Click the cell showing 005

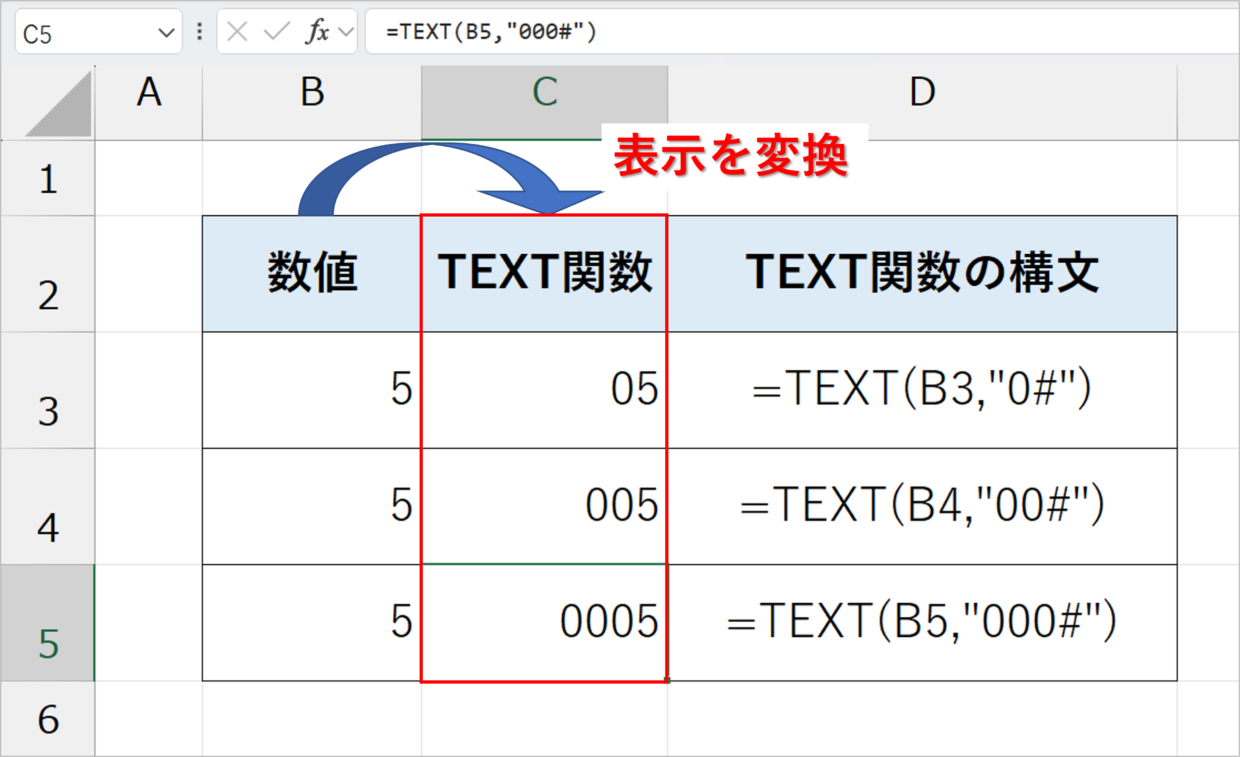click(544, 506)
